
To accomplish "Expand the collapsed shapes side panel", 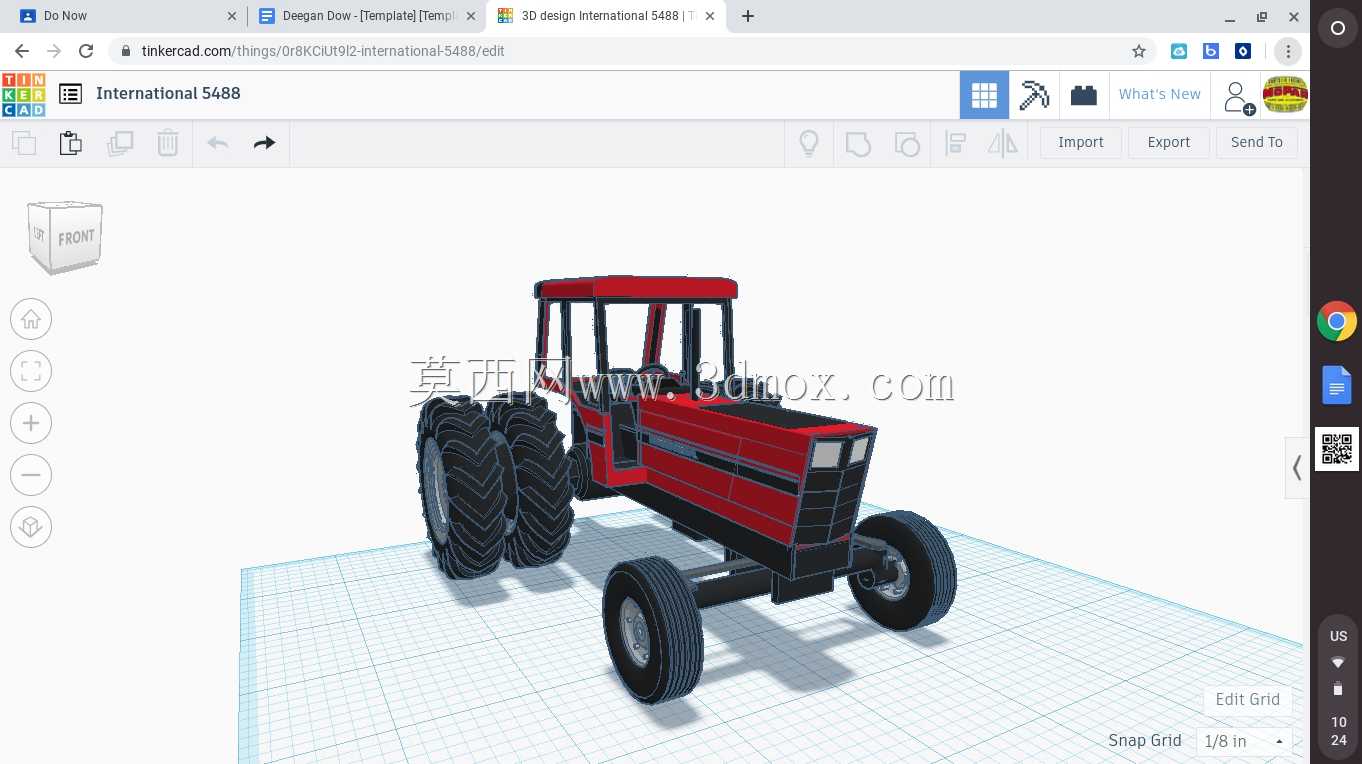I will [x=1297, y=467].
